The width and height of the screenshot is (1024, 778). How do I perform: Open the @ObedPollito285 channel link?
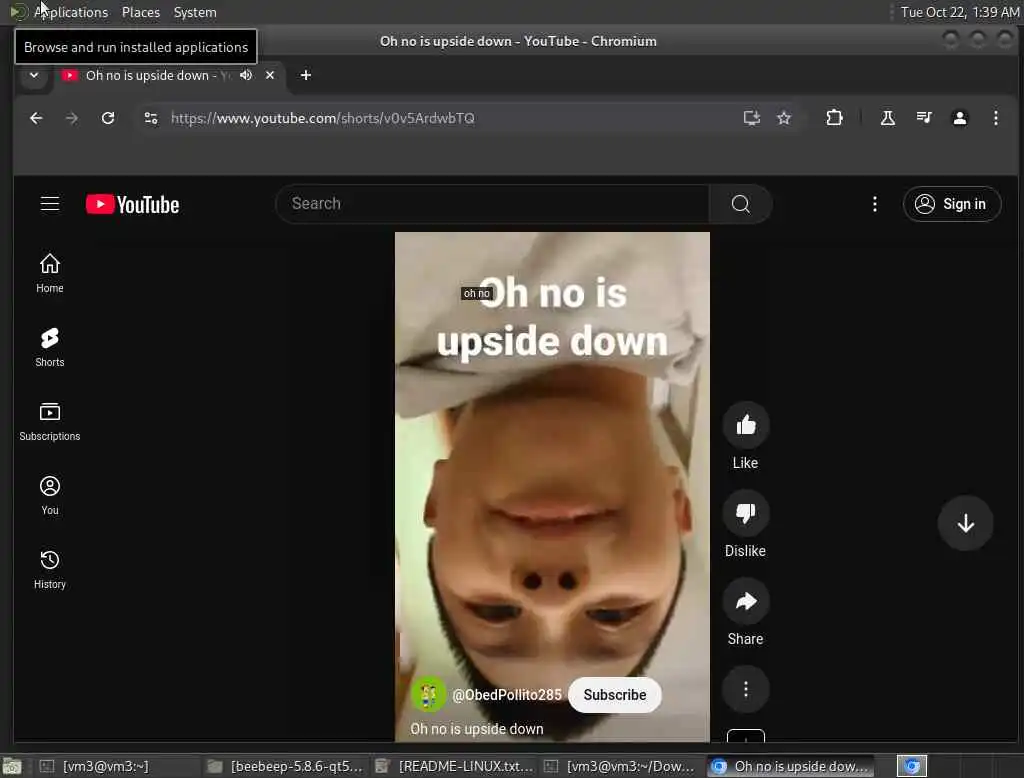click(507, 695)
